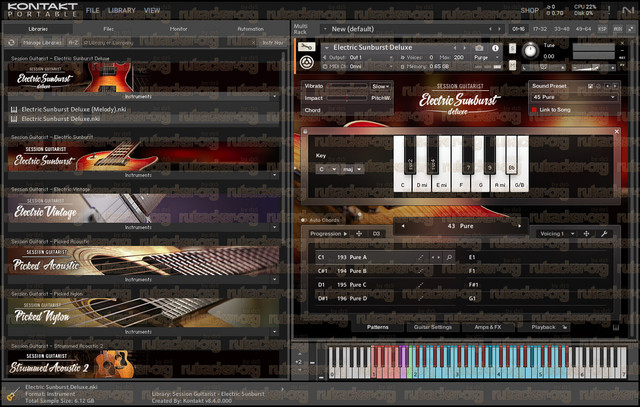640x407 pixels.
Task: Clear the library search with X icon
Action: point(253,42)
